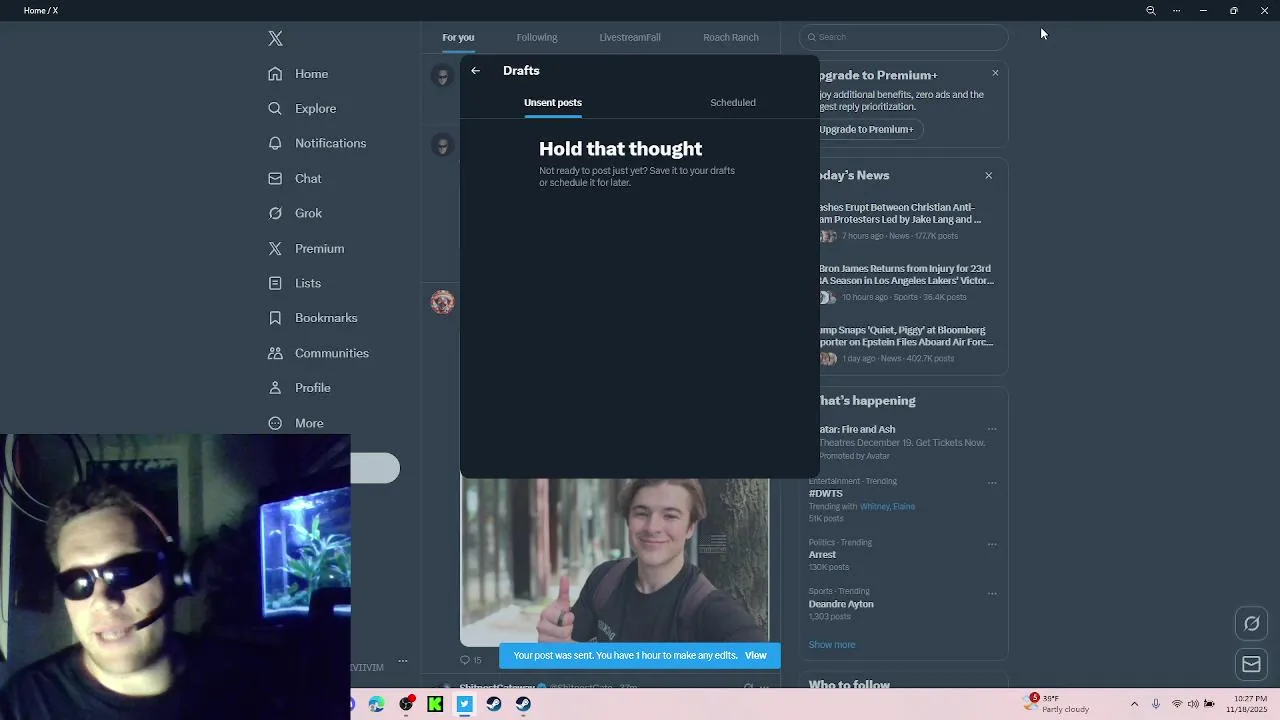Viewport: 1280px width, 720px height.
Task: Click the red avatar in the feed
Action: (x=442, y=302)
